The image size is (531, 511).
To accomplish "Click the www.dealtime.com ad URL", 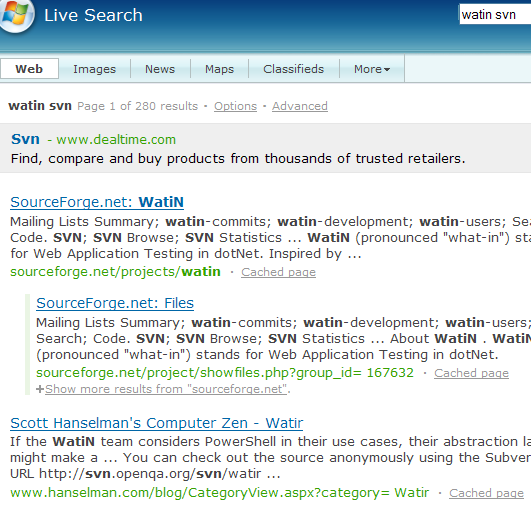I will (116, 140).
